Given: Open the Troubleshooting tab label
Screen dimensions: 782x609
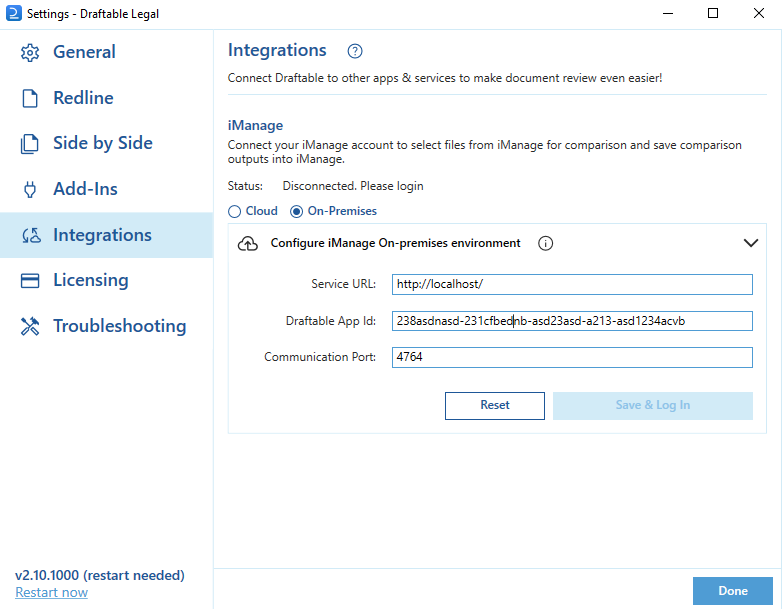Looking at the screenshot, I should [120, 326].
